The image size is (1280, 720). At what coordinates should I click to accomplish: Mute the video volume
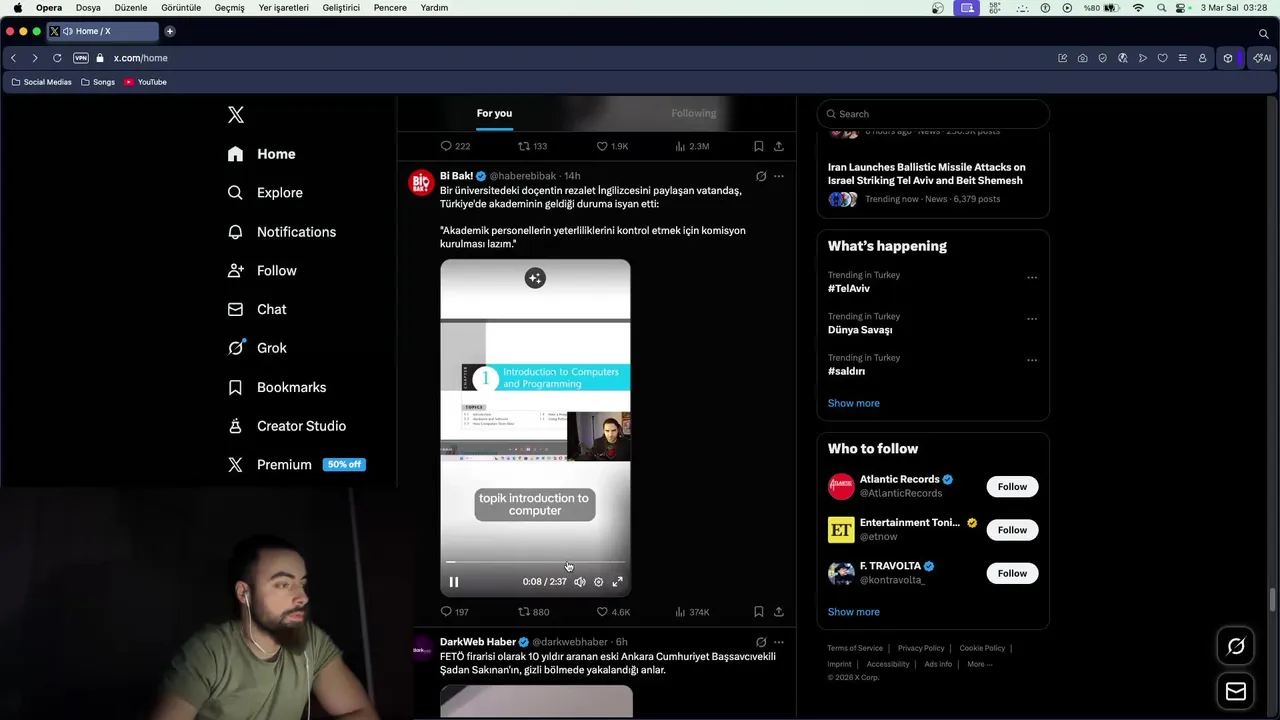click(x=580, y=582)
